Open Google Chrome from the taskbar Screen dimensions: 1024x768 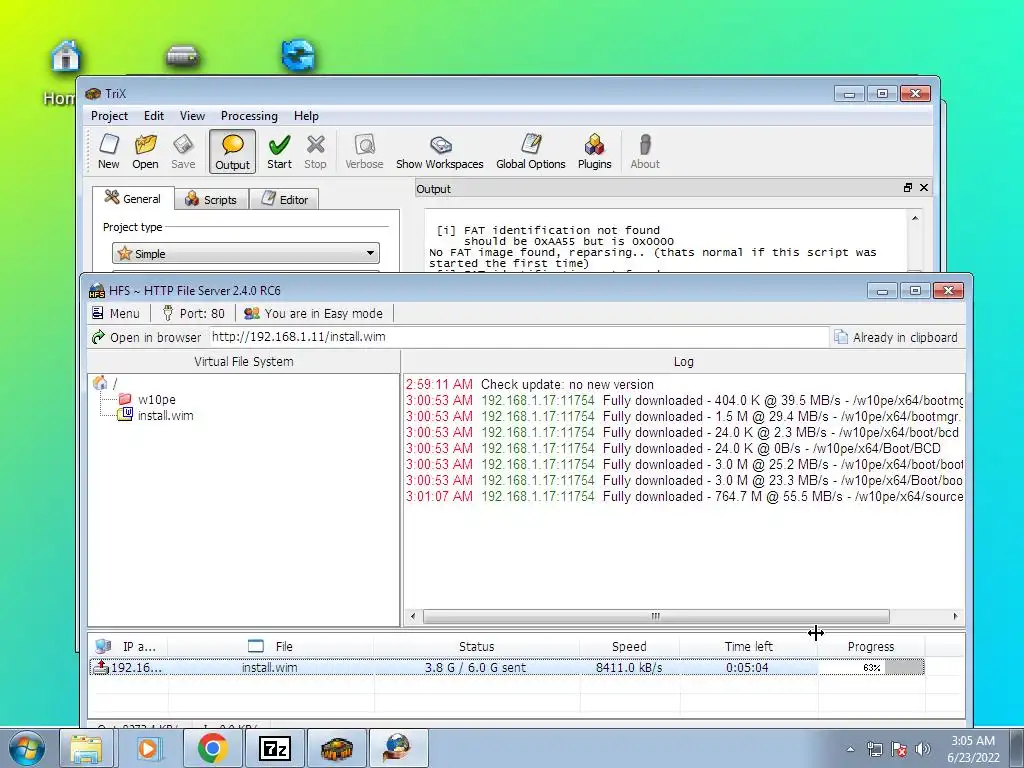(x=212, y=749)
